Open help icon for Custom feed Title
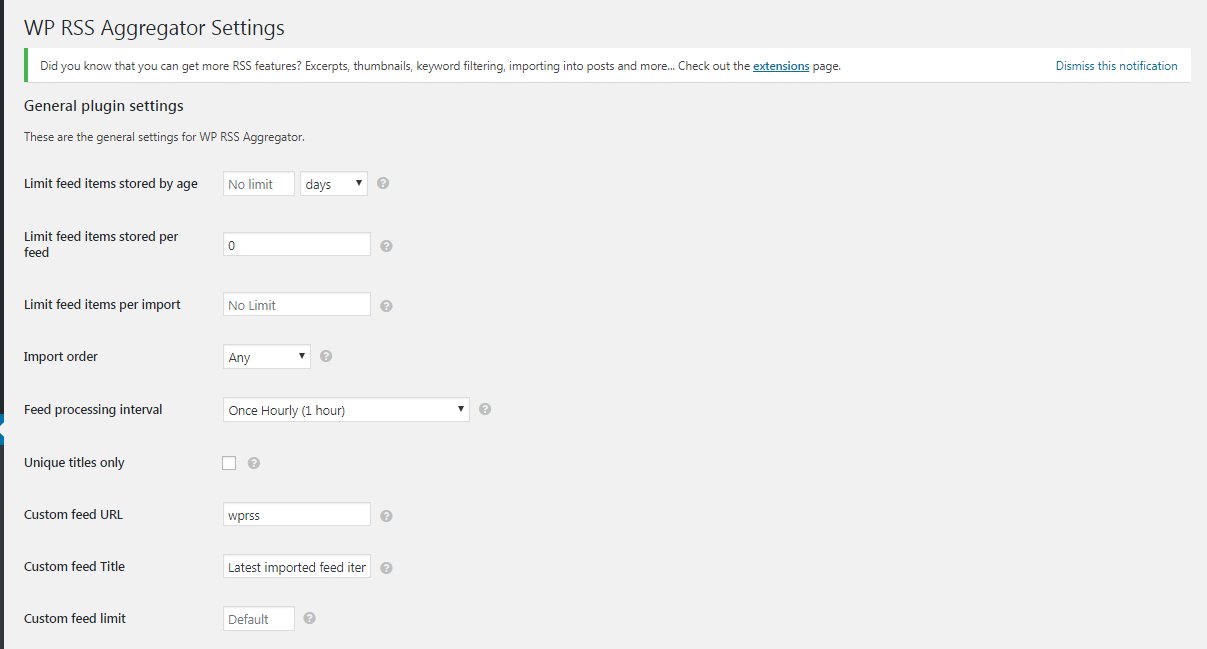1207x649 pixels. click(x=386, y=568)
